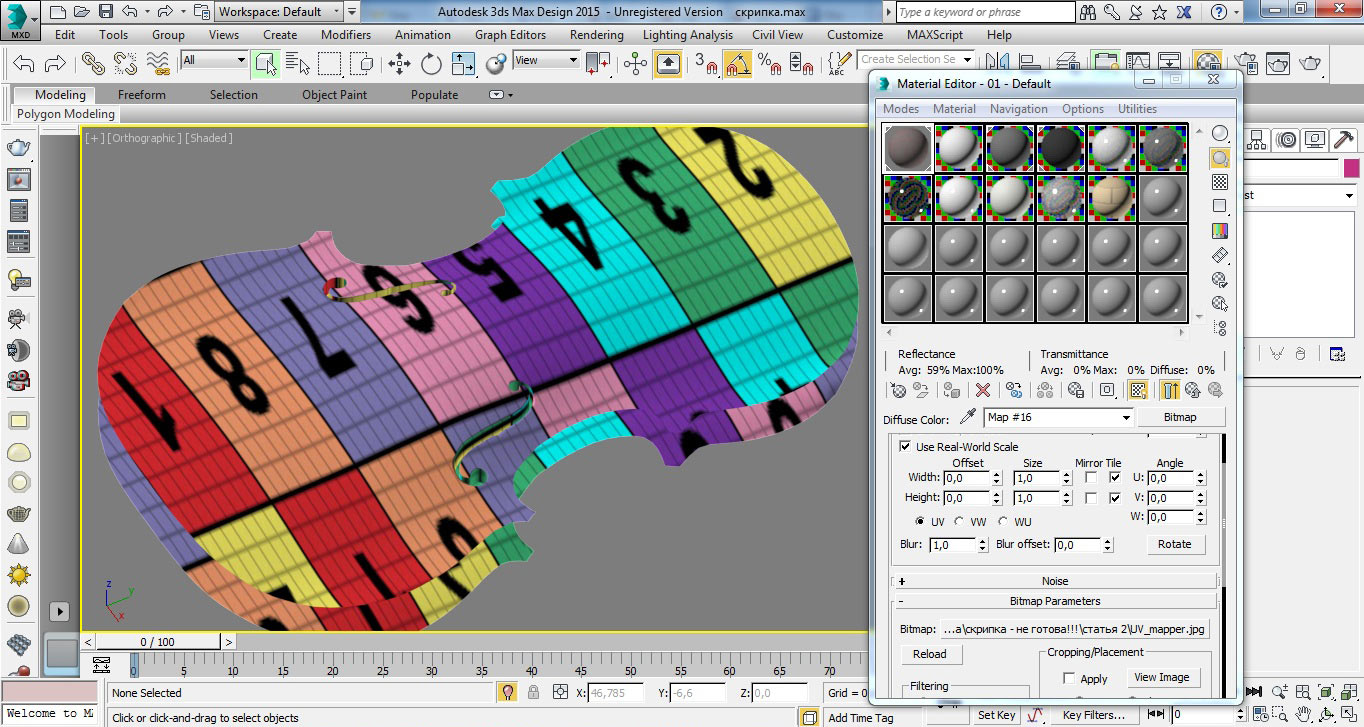Screen dimensions: 1364x727
Task: Click the pink object color swatch
Action: click(1351, 168)
